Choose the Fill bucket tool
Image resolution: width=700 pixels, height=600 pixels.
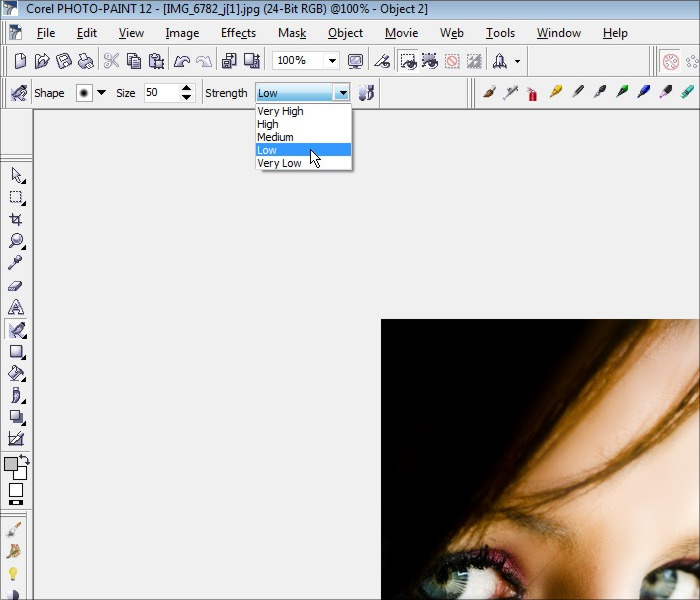tap(16, 373)
